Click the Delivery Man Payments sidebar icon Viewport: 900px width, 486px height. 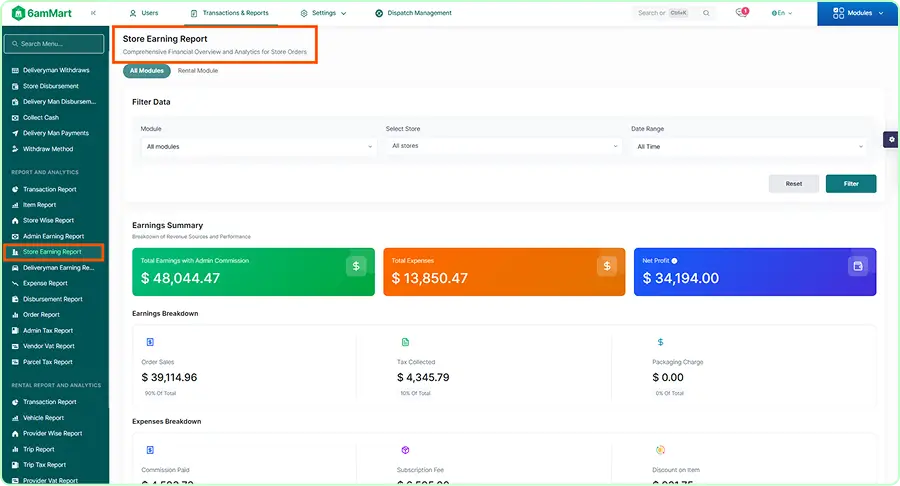point(15,133)
